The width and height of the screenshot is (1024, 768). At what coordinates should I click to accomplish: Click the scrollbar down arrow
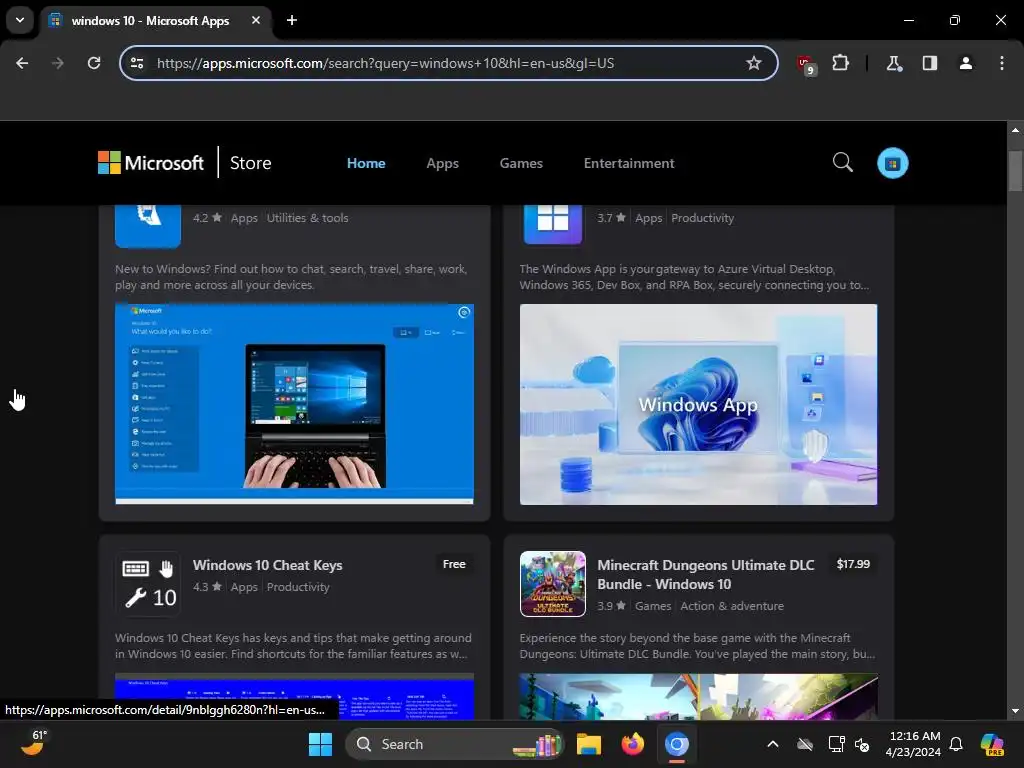(x=1015, y=711)
